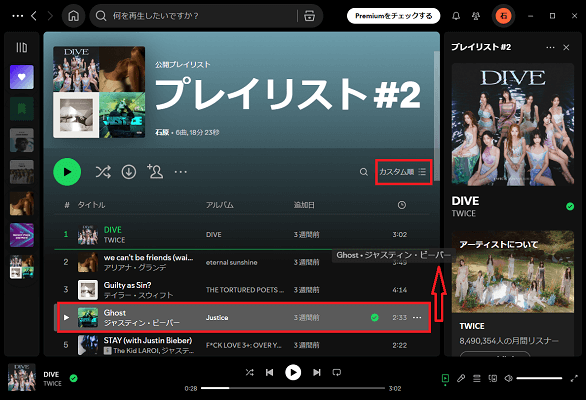This screenshot has height=400, width=586.
Task: Toggle saved checkmark beside DIVE in panel
Action: (x=570, y=206)
